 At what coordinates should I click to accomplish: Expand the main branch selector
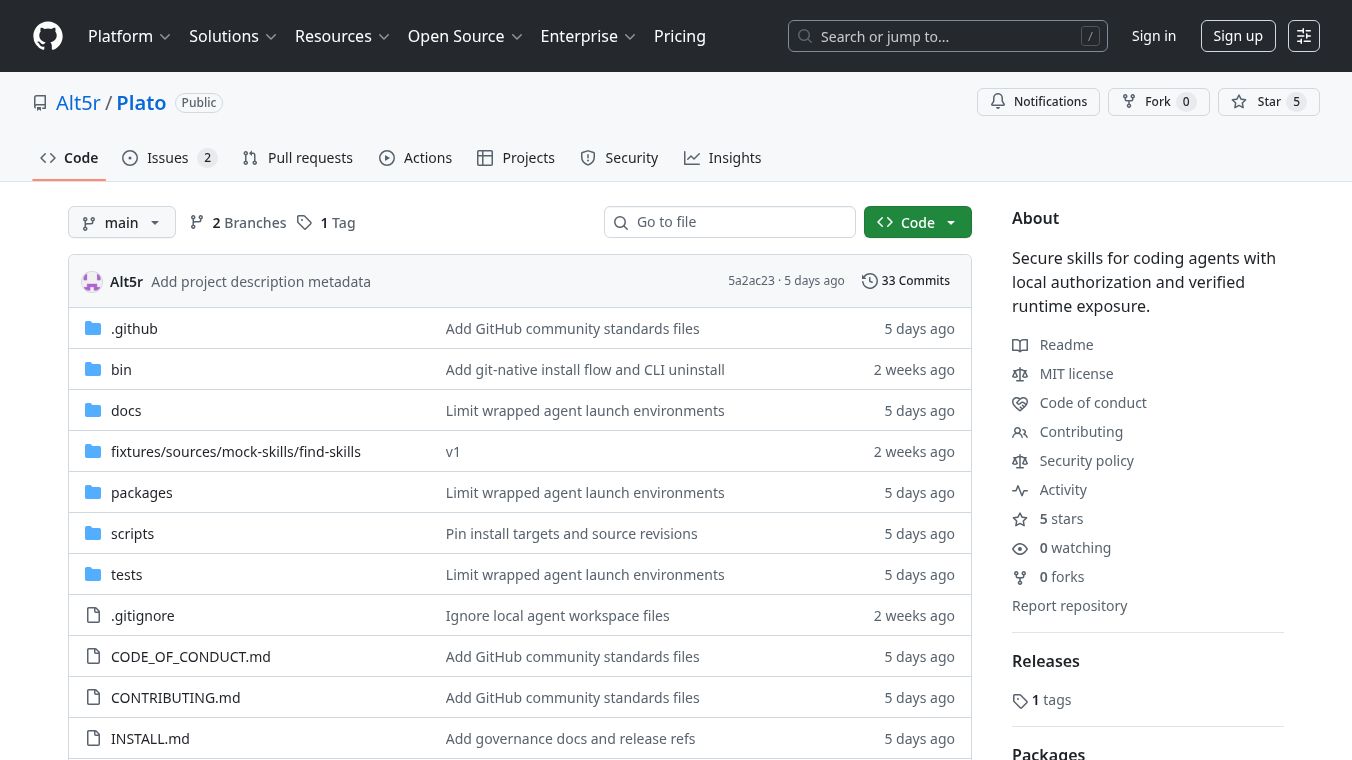[x=121, y=223]
